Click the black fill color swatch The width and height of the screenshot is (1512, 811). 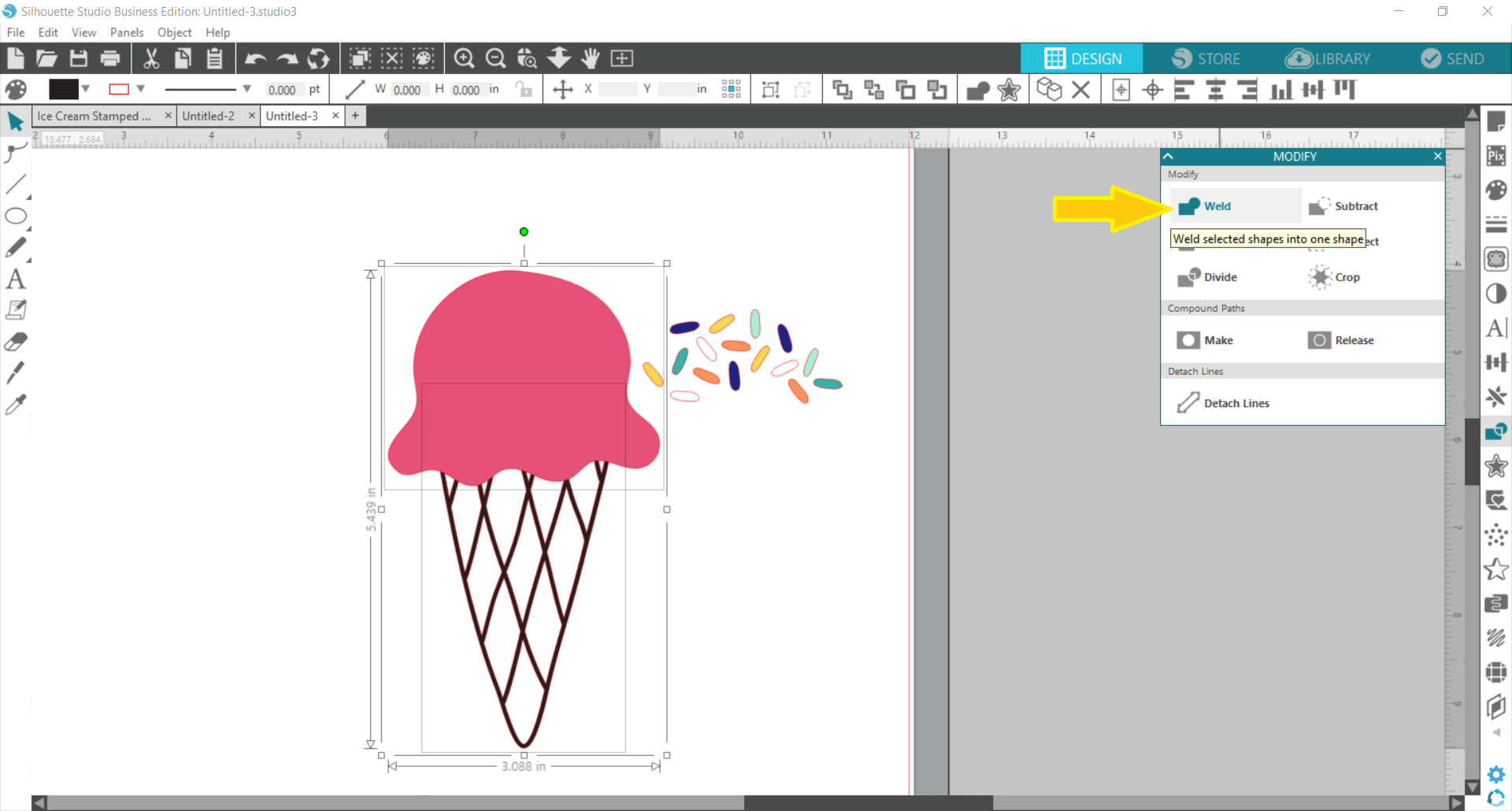[63, 89]
